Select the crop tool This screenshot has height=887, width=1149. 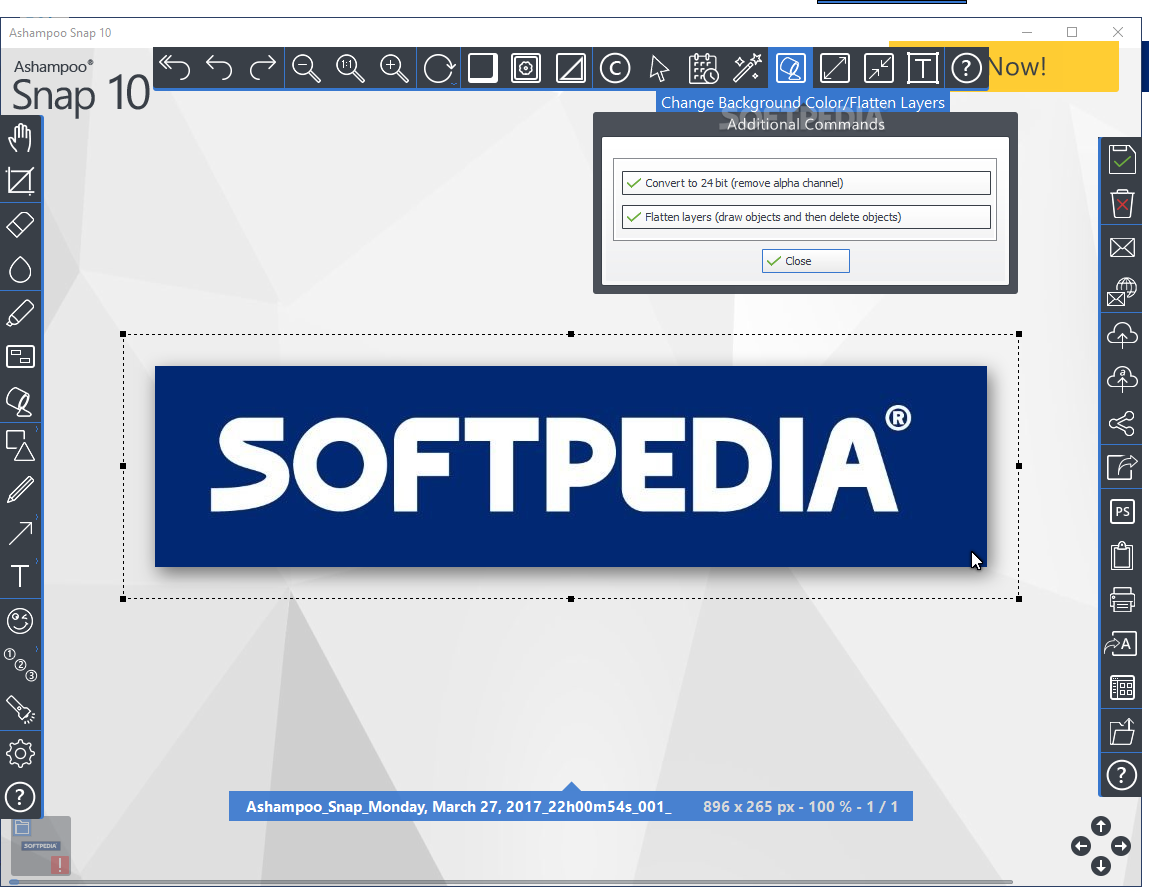click(20, 181)
